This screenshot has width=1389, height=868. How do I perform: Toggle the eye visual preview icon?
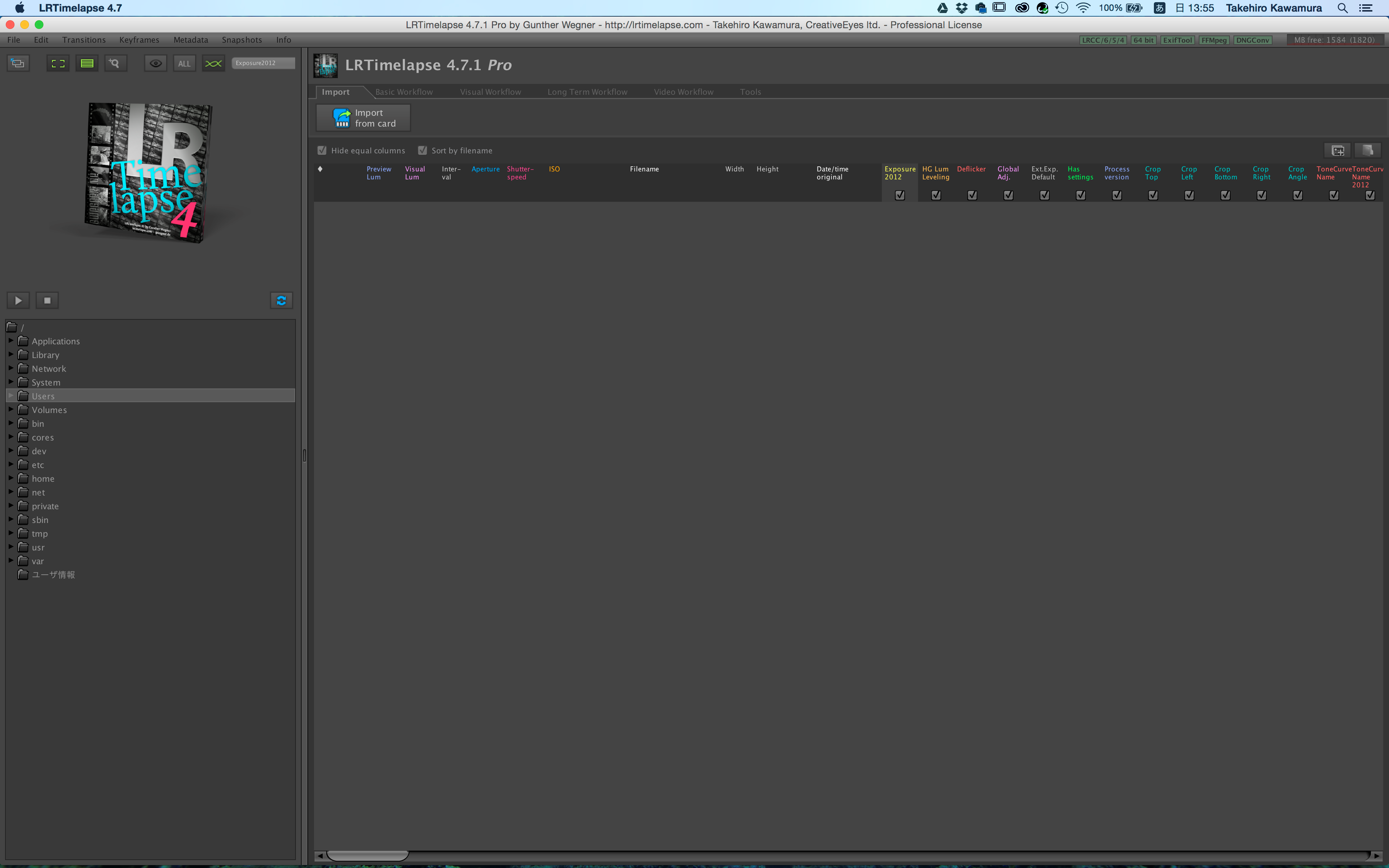(156, 63)
